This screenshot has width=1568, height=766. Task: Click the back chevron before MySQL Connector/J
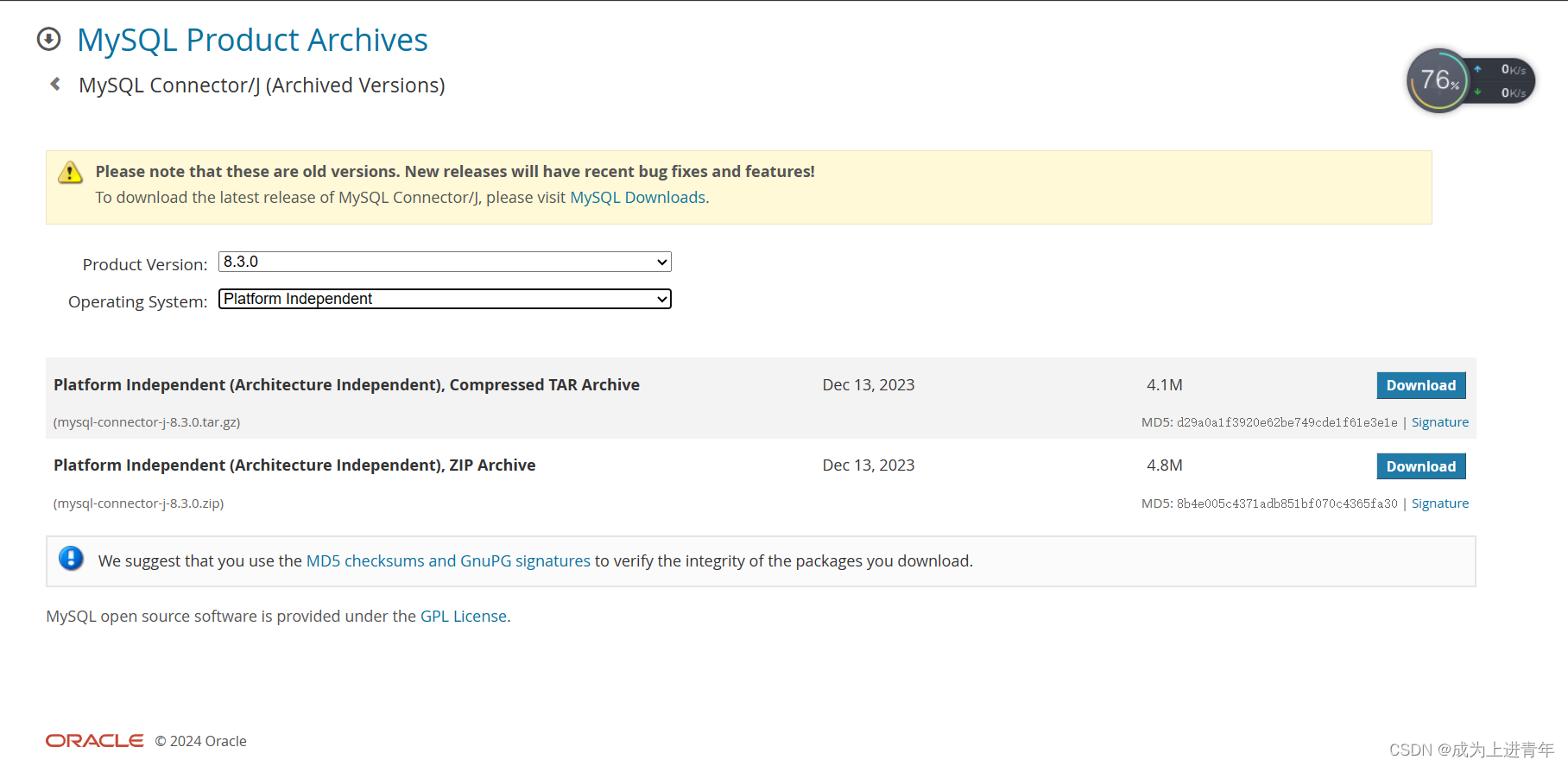pyautogui.click(x=55, y=84)
